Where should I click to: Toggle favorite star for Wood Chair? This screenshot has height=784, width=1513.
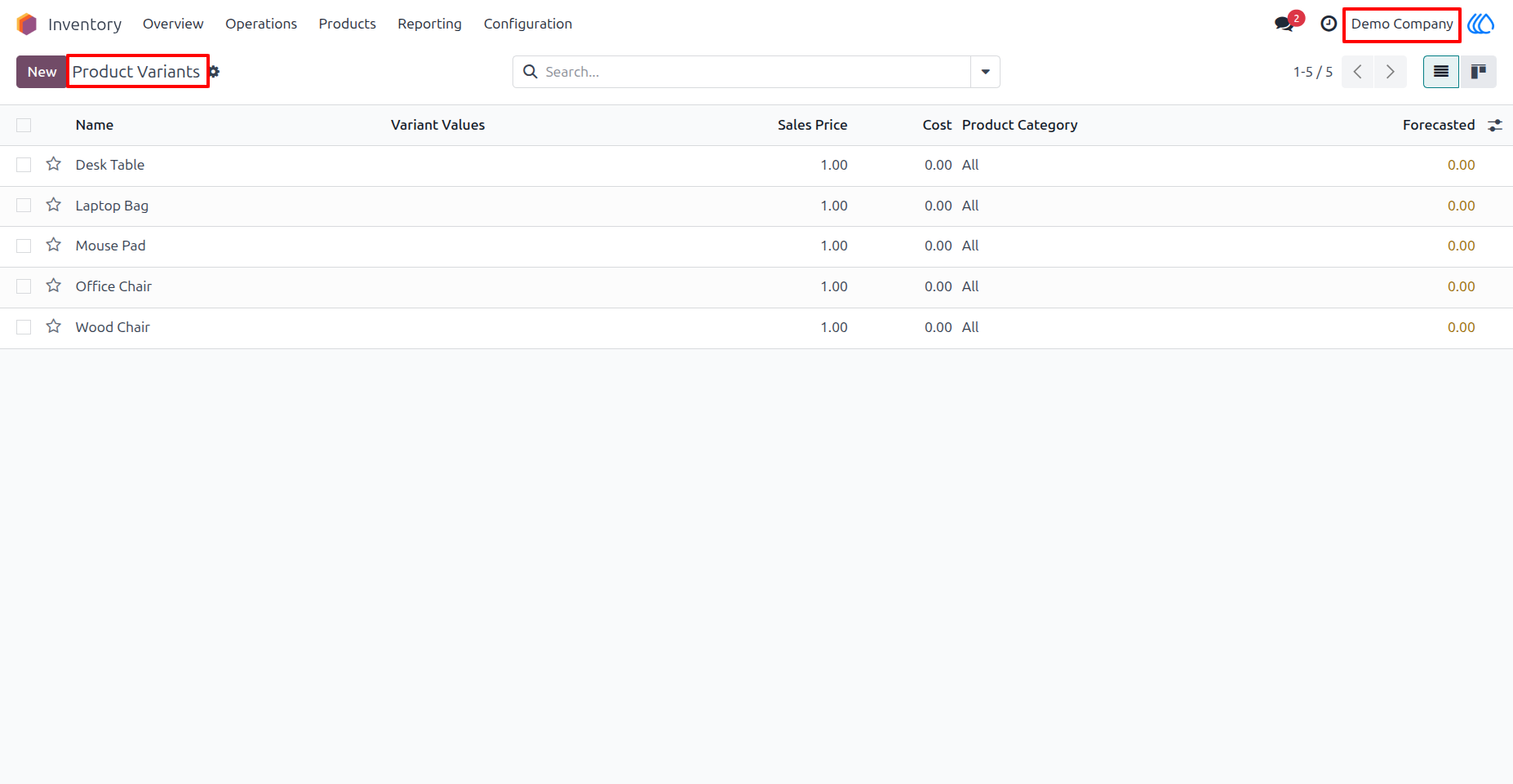pyautogui.click(x=54, y=326)
